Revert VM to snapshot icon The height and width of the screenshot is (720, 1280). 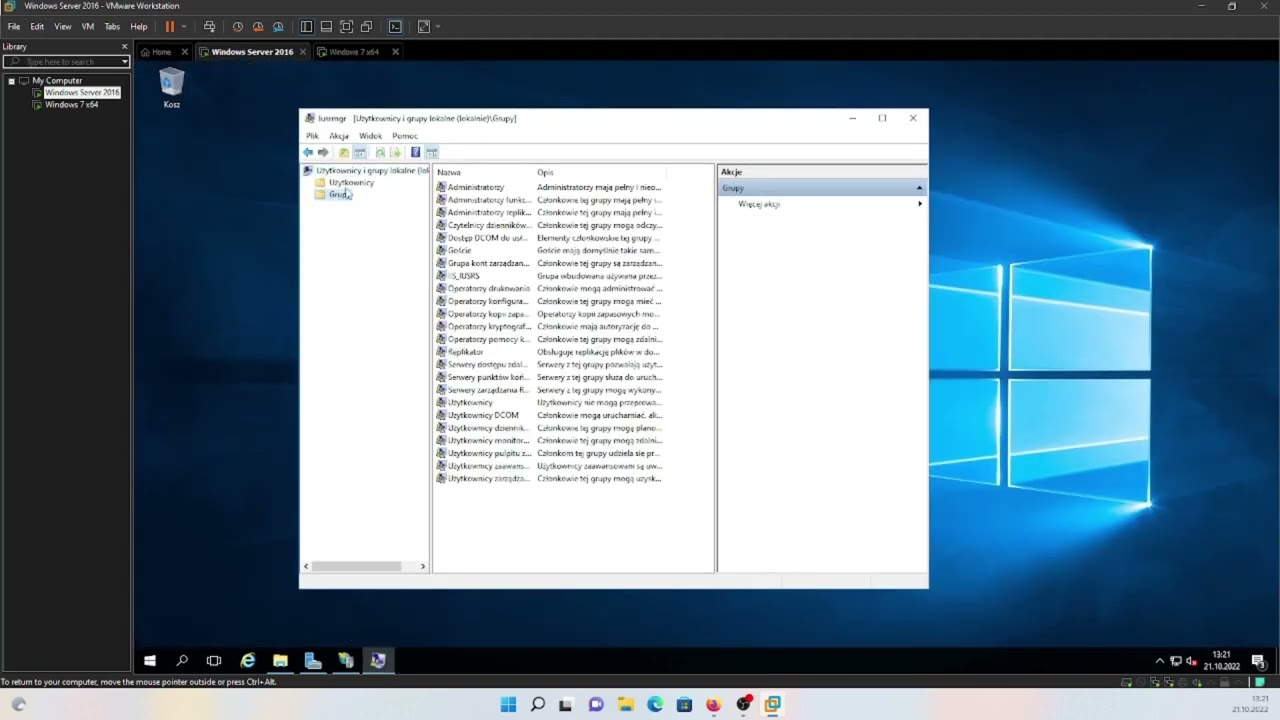[258, 27]
